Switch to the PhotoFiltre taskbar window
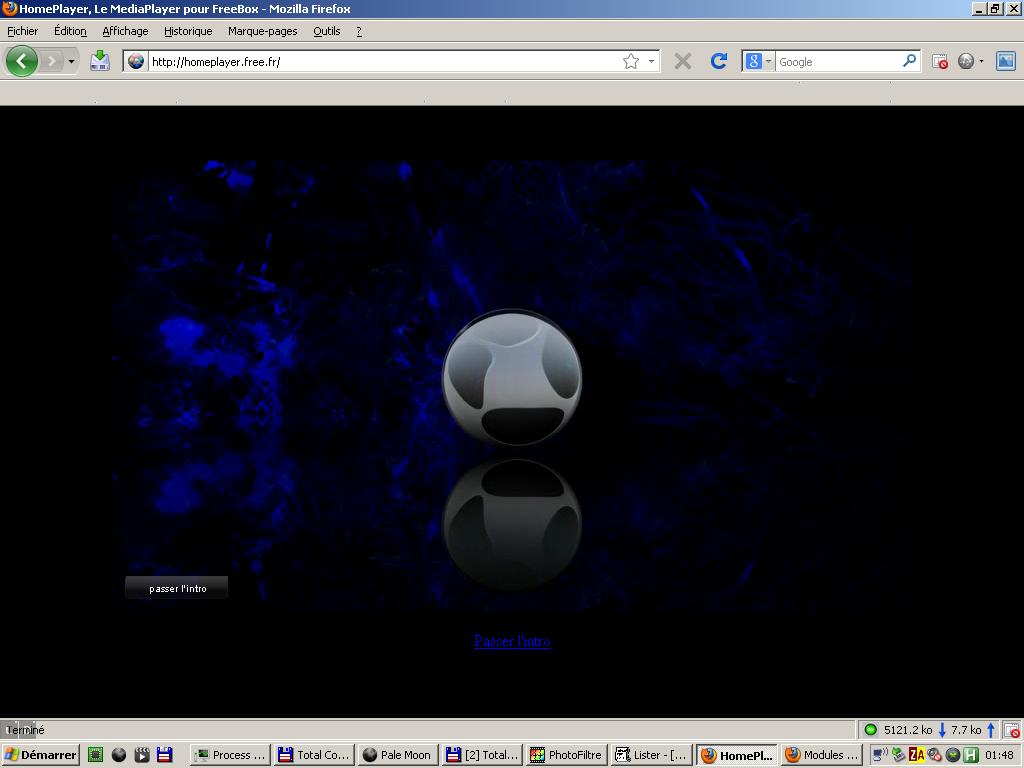 click(x=566, y=755)
